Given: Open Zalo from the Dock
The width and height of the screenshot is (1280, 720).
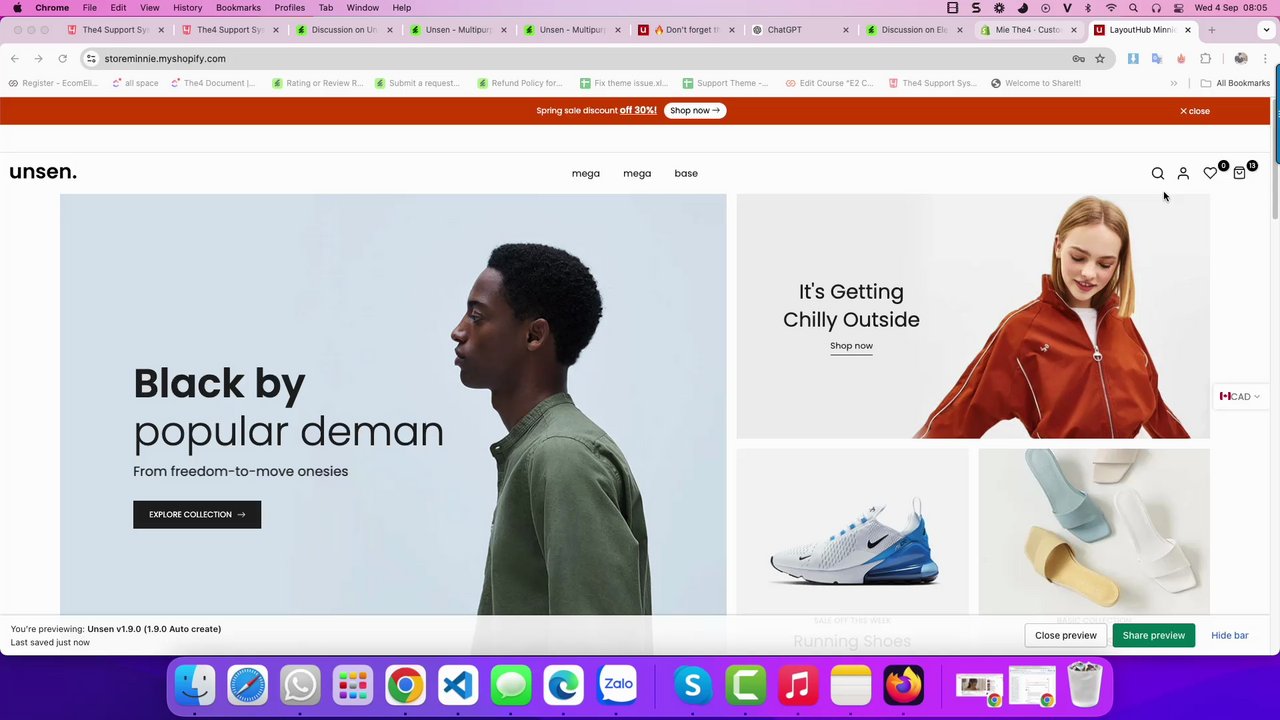Looking at the screenshot, I should tap(617, 686).
